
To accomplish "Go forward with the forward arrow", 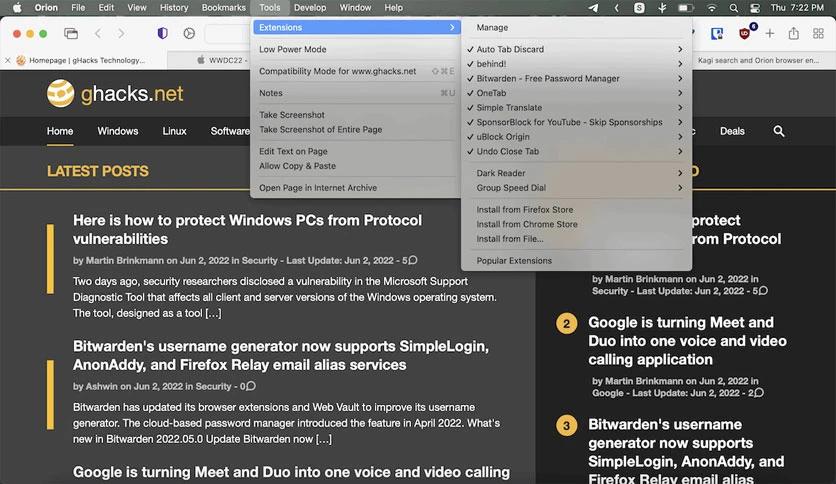I will click(121, 34).
